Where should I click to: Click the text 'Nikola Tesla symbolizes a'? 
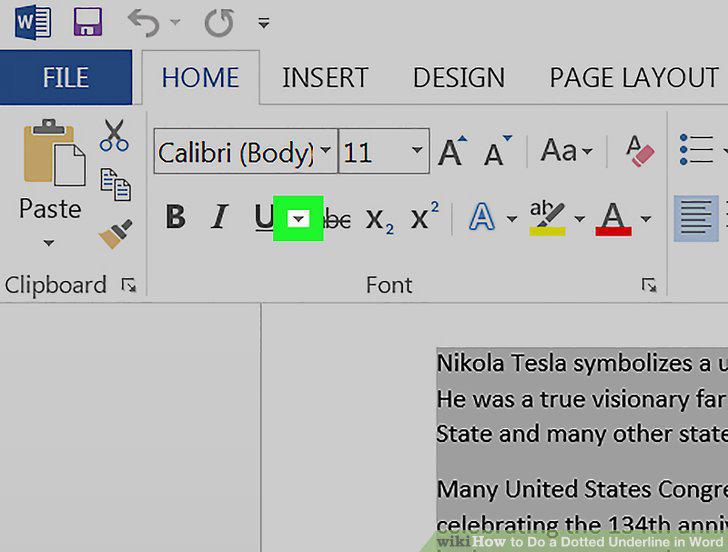pyautogui.click(x=574, y=363)
